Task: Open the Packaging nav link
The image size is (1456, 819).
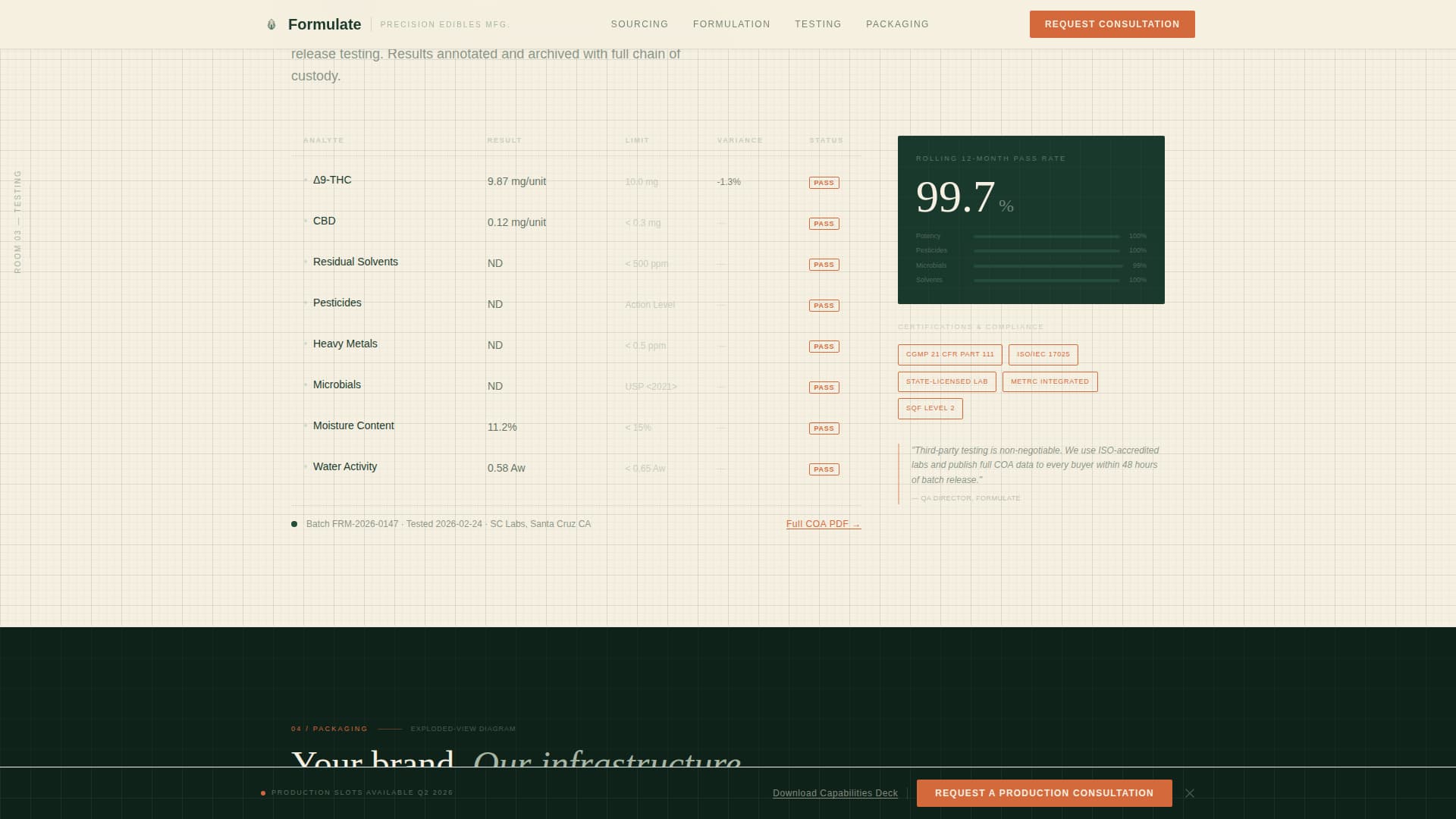Action: tap(897, 24)
